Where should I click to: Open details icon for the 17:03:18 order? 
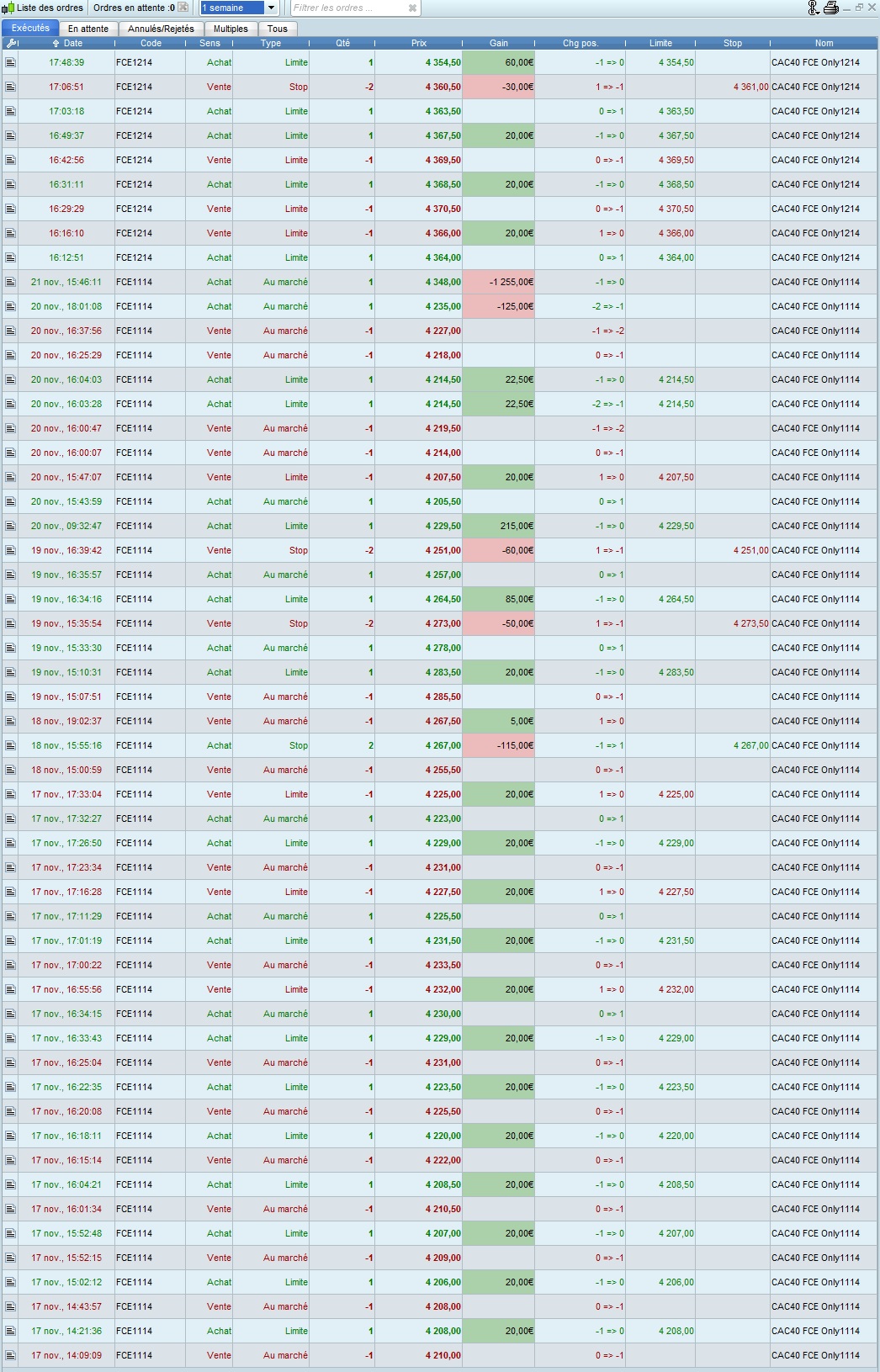click(10, 111)
